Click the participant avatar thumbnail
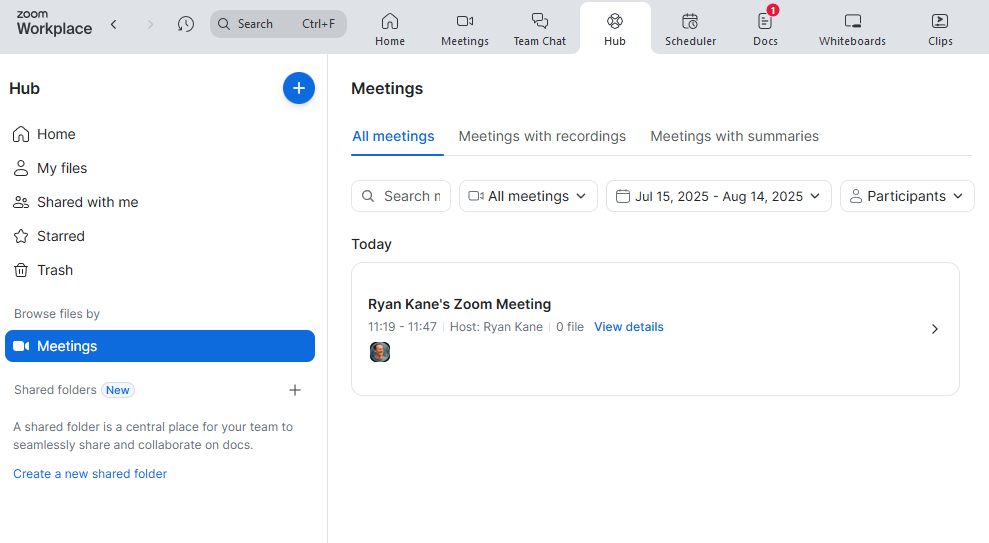This screenshot has width=989, height=543. pyautogui.click(x=380, y=352)
